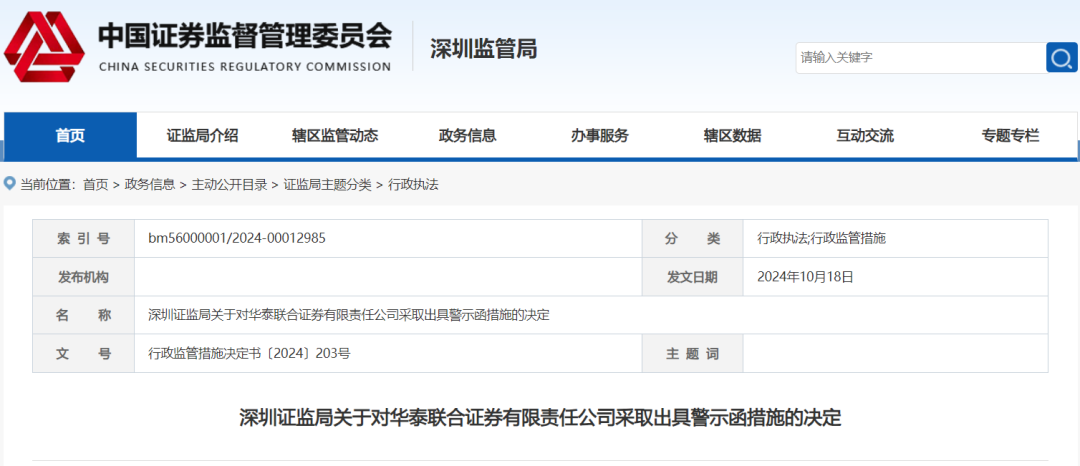
Task: Open the 专题专栏 navigation item
Action: [x=1010, y=136]
